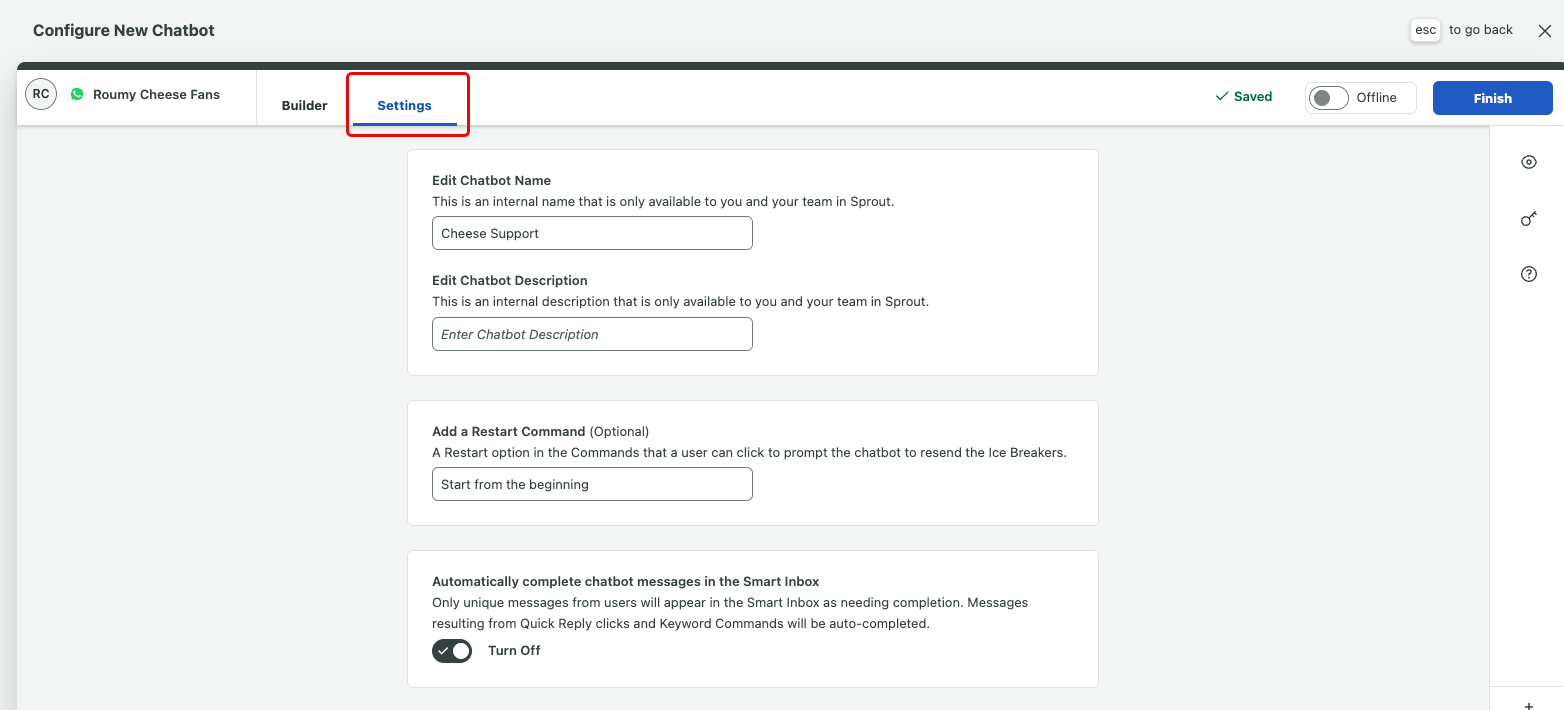Click the Offline status label
Viewport: 1564px width, 710px height.
1376,98
